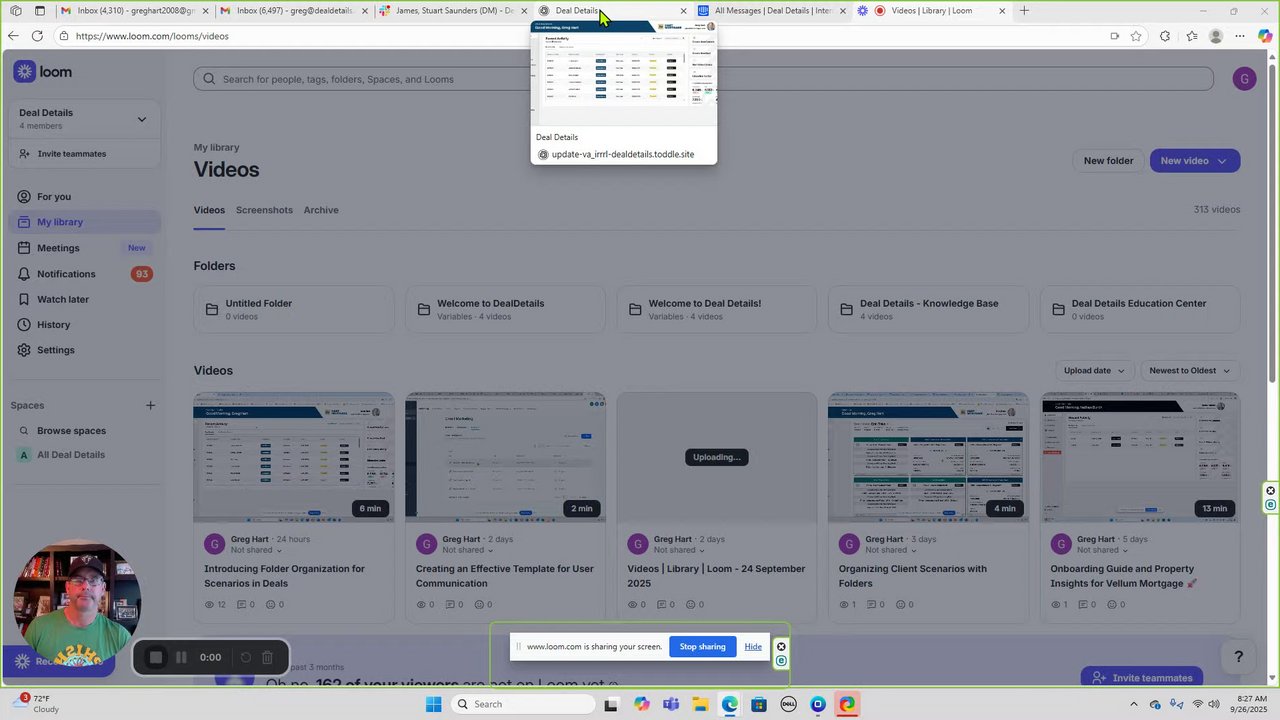The width and height of the screenshot is (1280, 720).
Task: Click reactions icon on Organizing Client Scenarios video
Action: (903, 605)
